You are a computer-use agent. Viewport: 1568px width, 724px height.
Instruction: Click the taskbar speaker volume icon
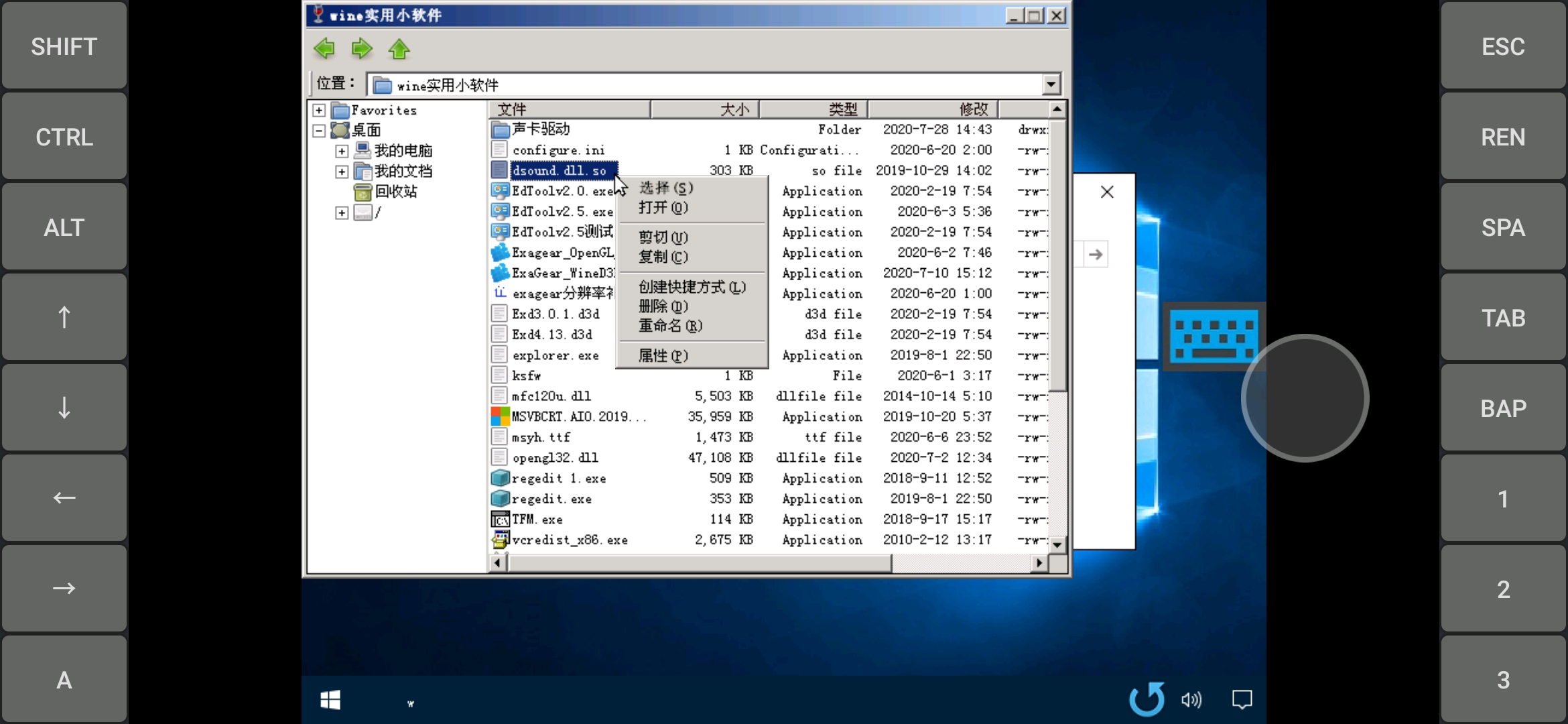coord(1191,701)
